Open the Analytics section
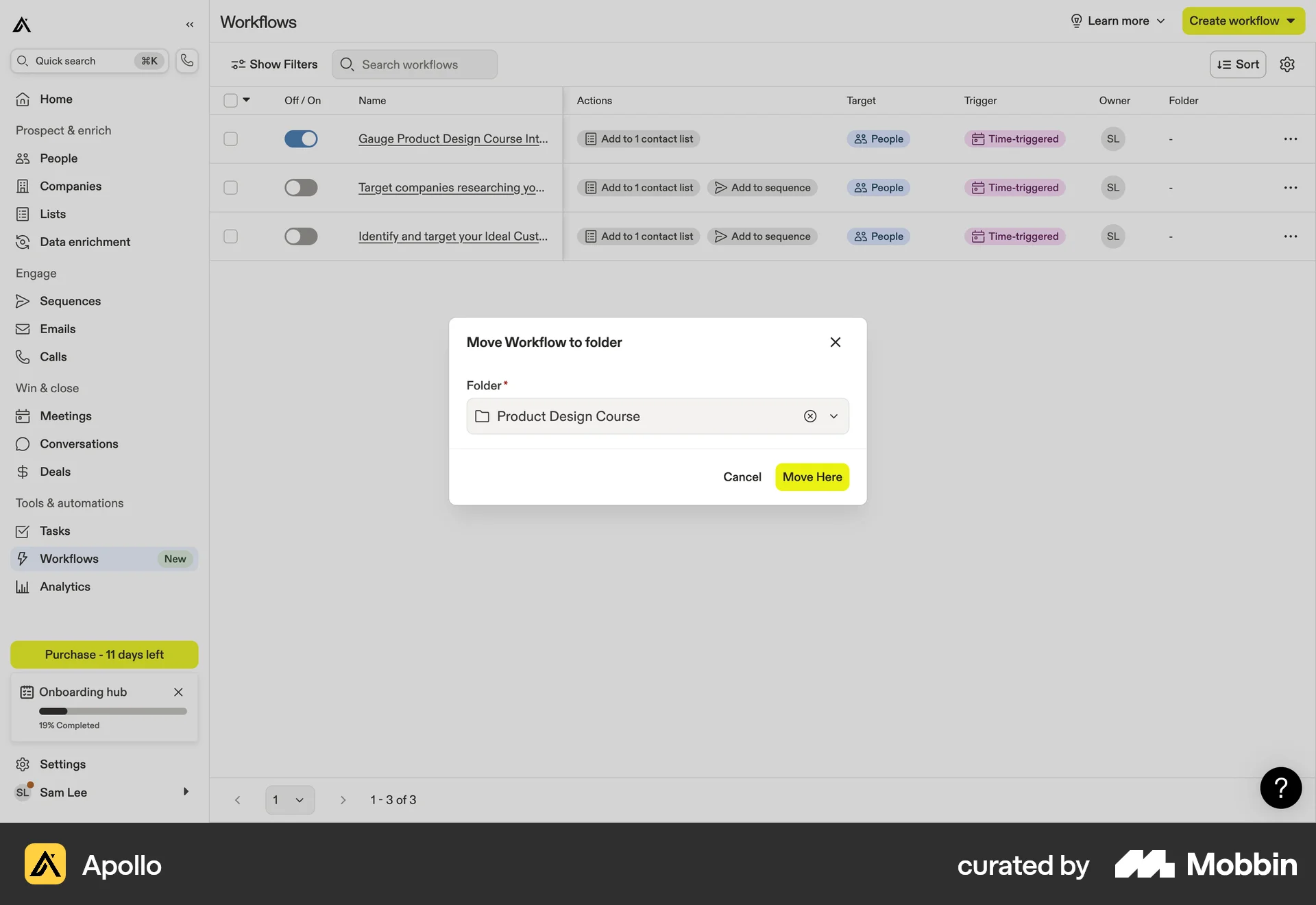Image resolution: width=1316 pixels, height=905 pixels. 65,586
